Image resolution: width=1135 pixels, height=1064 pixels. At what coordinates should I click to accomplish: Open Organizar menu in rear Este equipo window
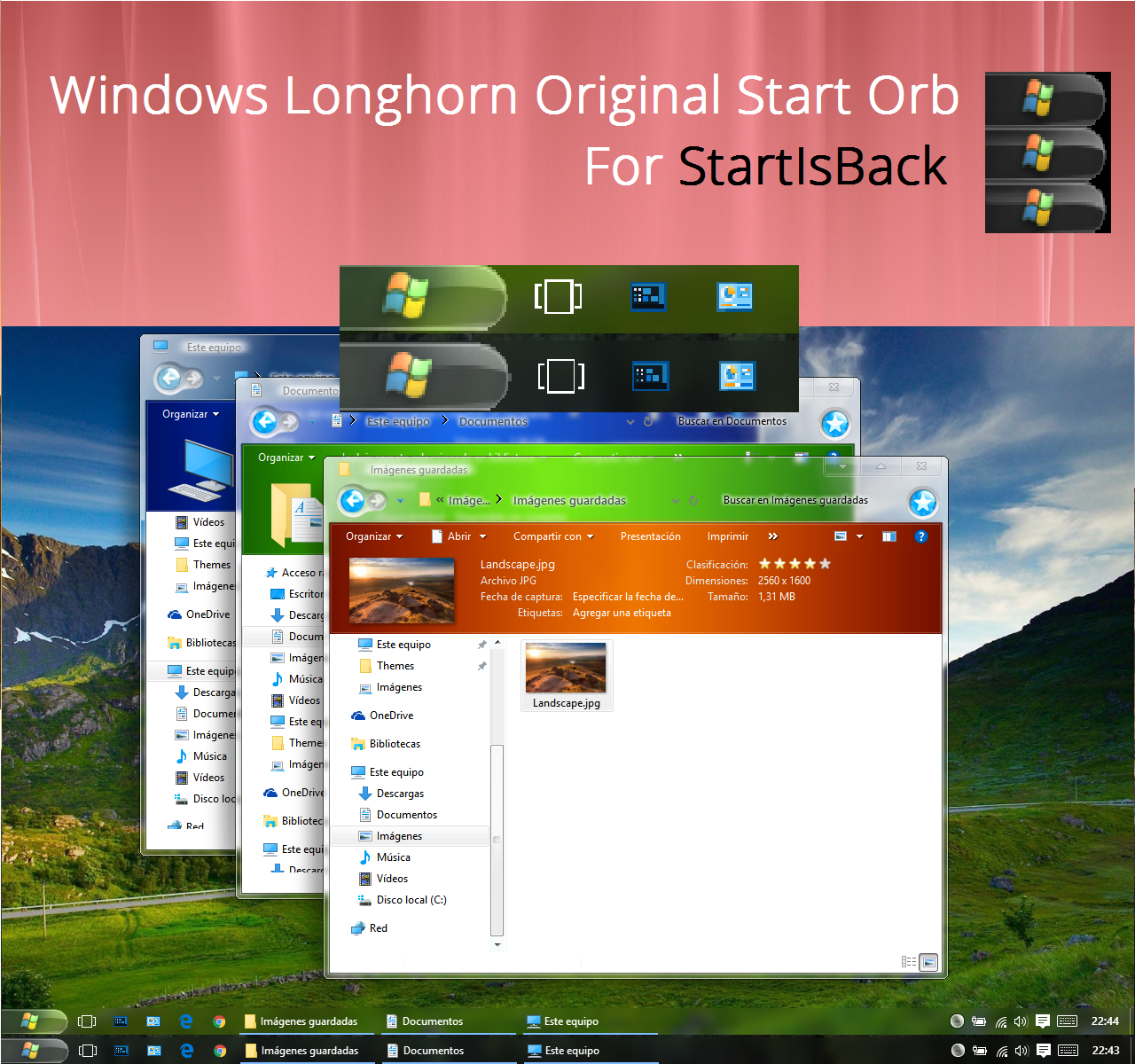pos(191,414)
